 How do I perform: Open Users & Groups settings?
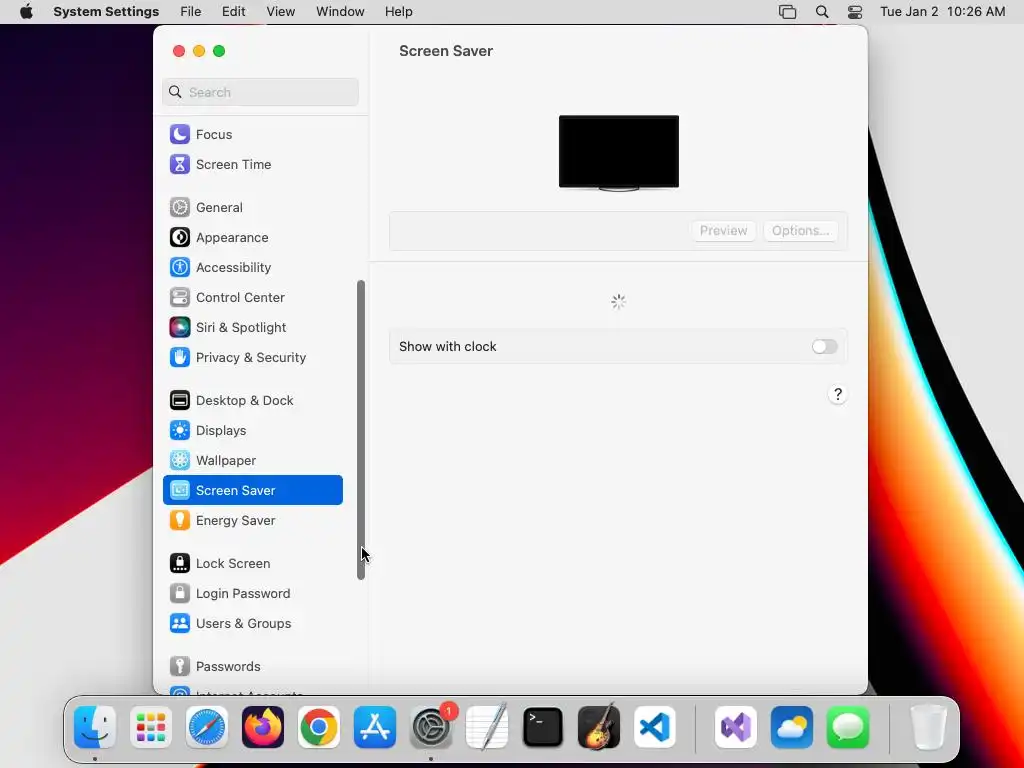[253, 624]
